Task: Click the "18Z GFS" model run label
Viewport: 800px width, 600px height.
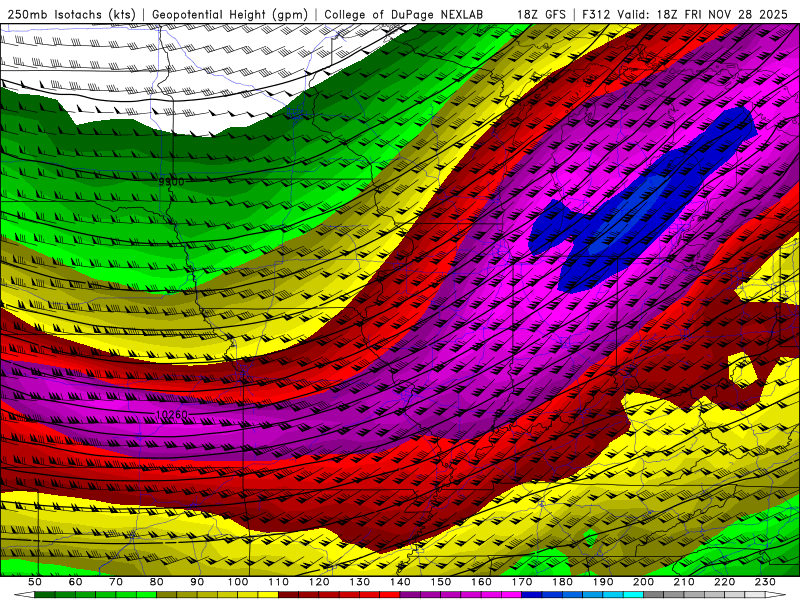Action: coord(541,15)
